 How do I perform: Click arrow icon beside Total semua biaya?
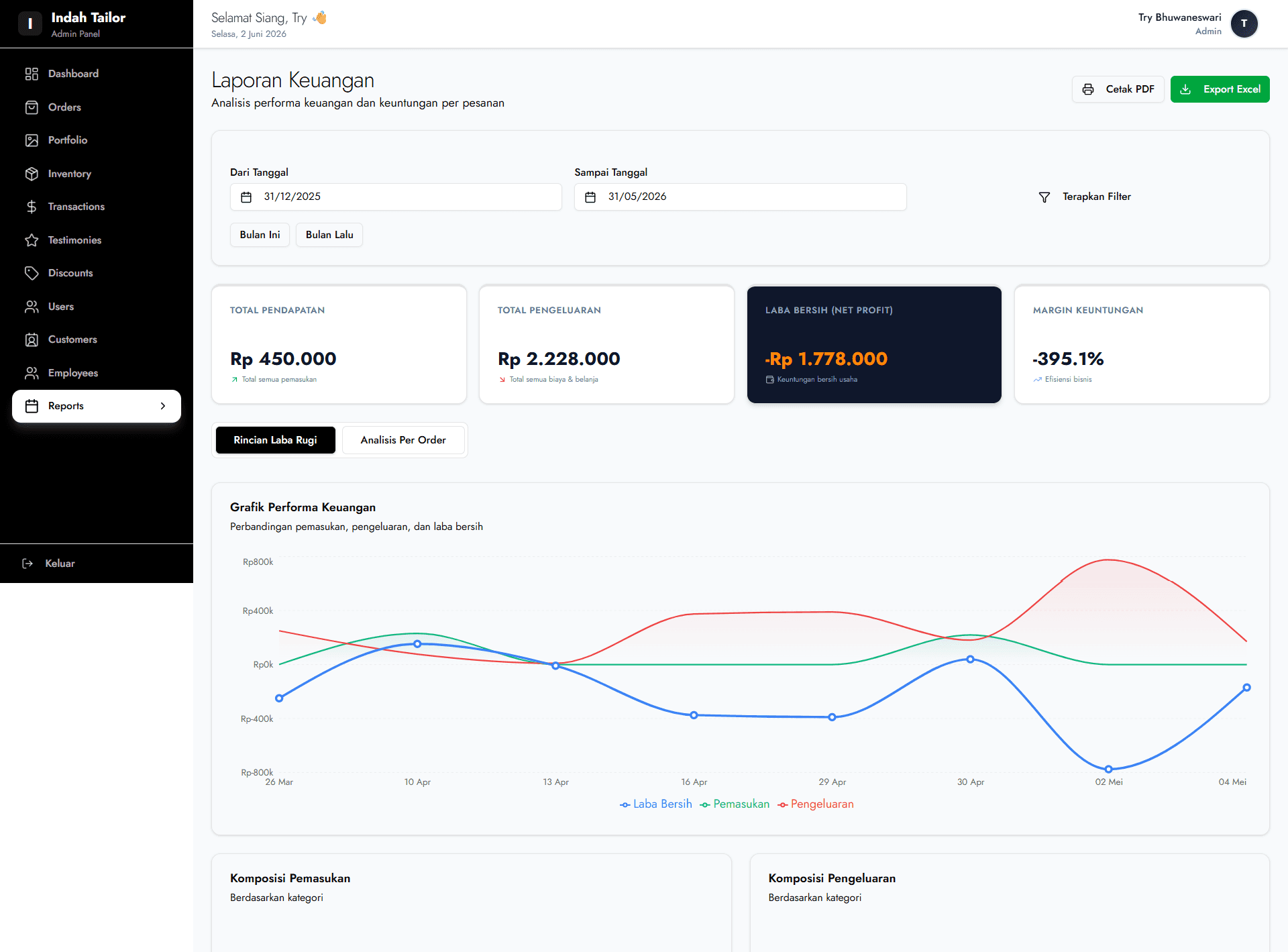pyautogui.click(x=502, y=380)
